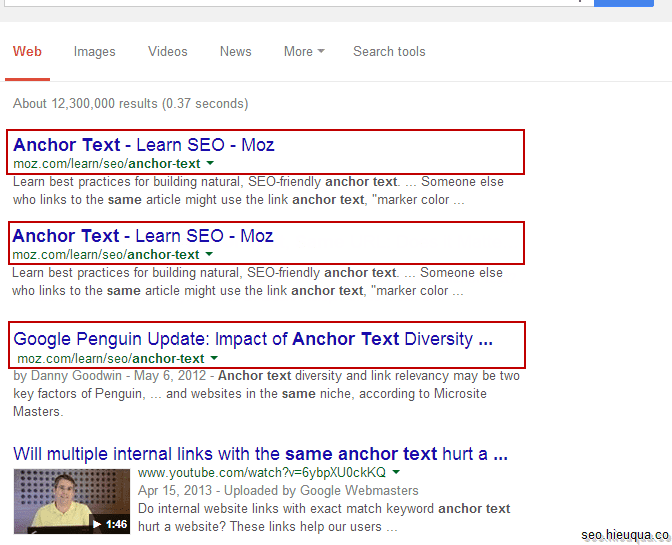Click the blue search button

(x=624, y=3)
